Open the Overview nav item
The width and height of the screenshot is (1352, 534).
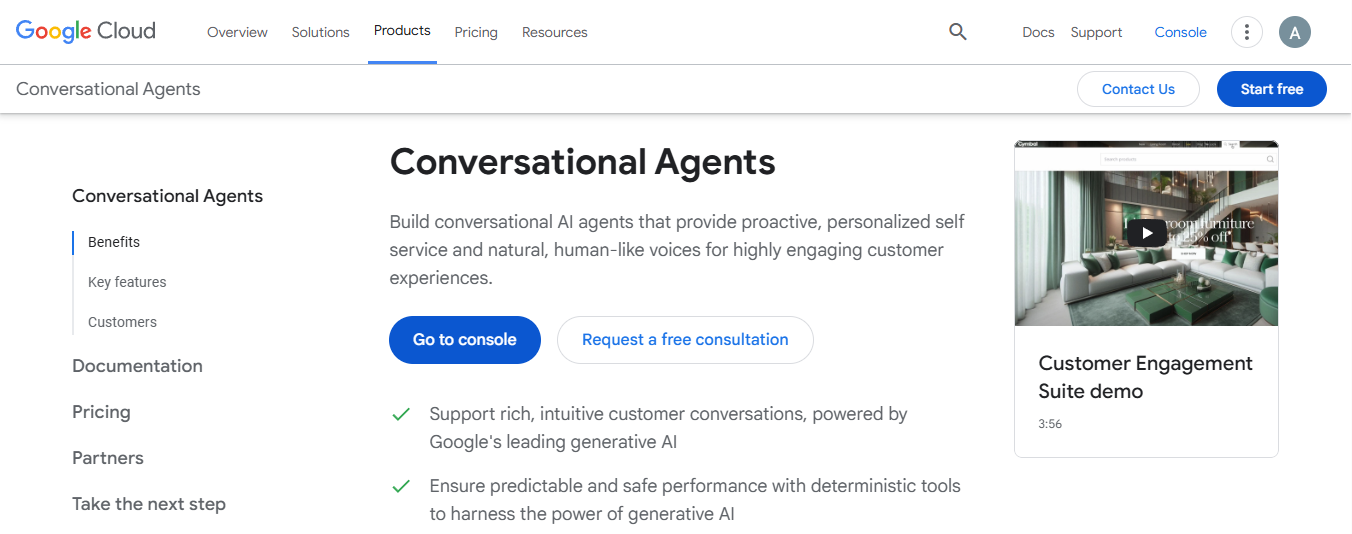pos(237,32)
